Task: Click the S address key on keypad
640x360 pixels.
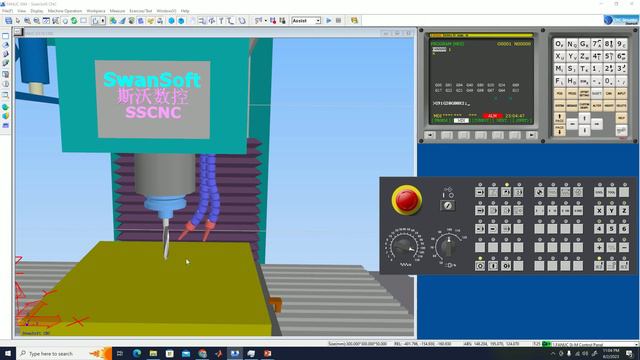Action: pyautogui.click(x=572, y=68)
